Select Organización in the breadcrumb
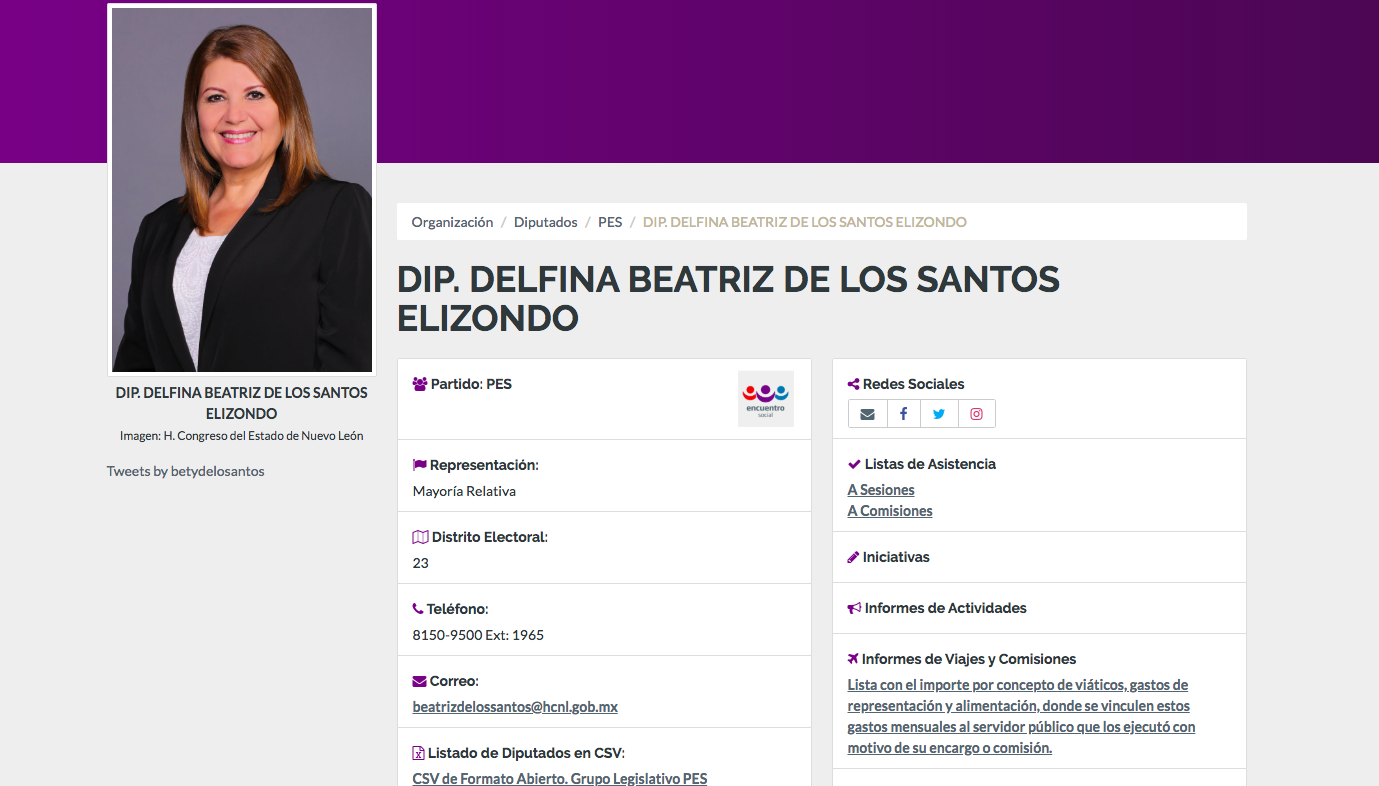1379x786 pixels. [x=452, y=221]
